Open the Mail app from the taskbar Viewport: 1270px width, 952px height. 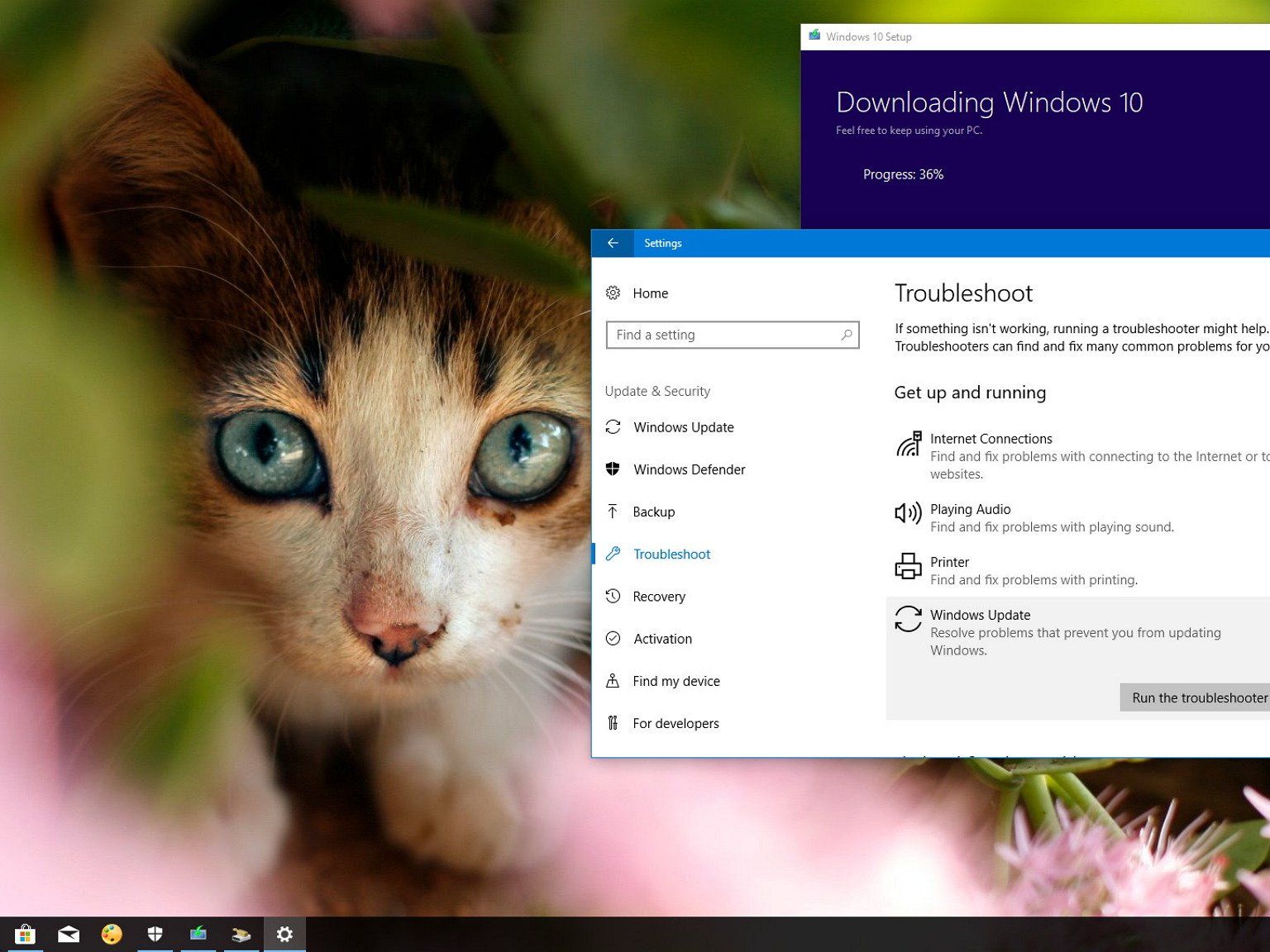[69, 935]
